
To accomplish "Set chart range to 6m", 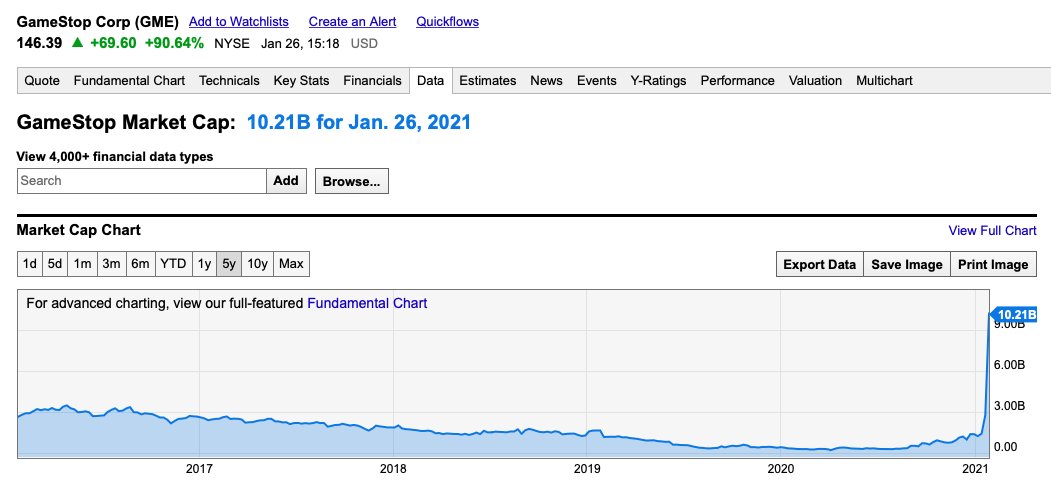I will (141, 264).
